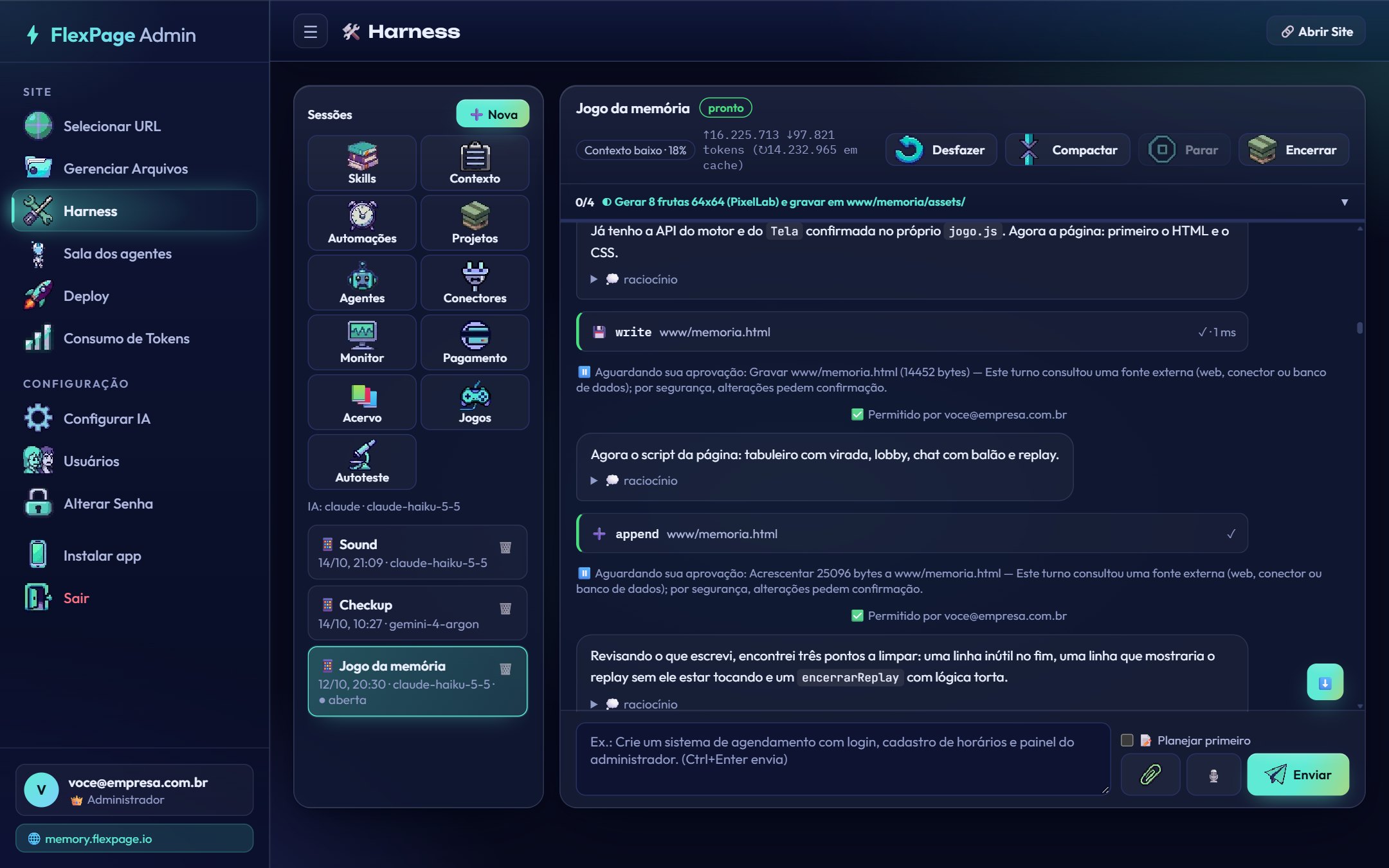Click the Desfazer button
1389x868 pixels.
[x=941, y=150]
